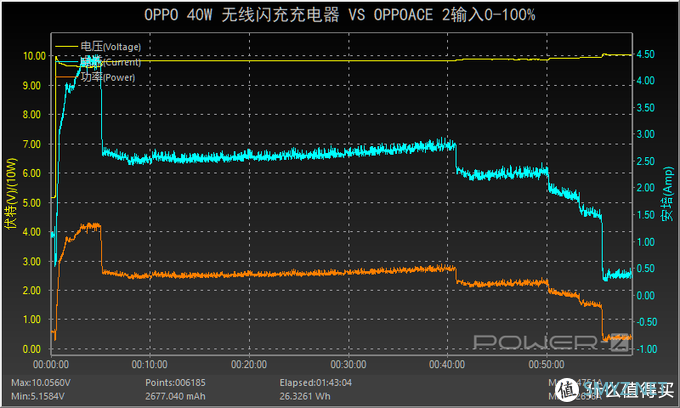The width and height of the screenshot is (680, 408).
Task: Click the cyan -1.00 Amp axis tick
Action: 646,349
